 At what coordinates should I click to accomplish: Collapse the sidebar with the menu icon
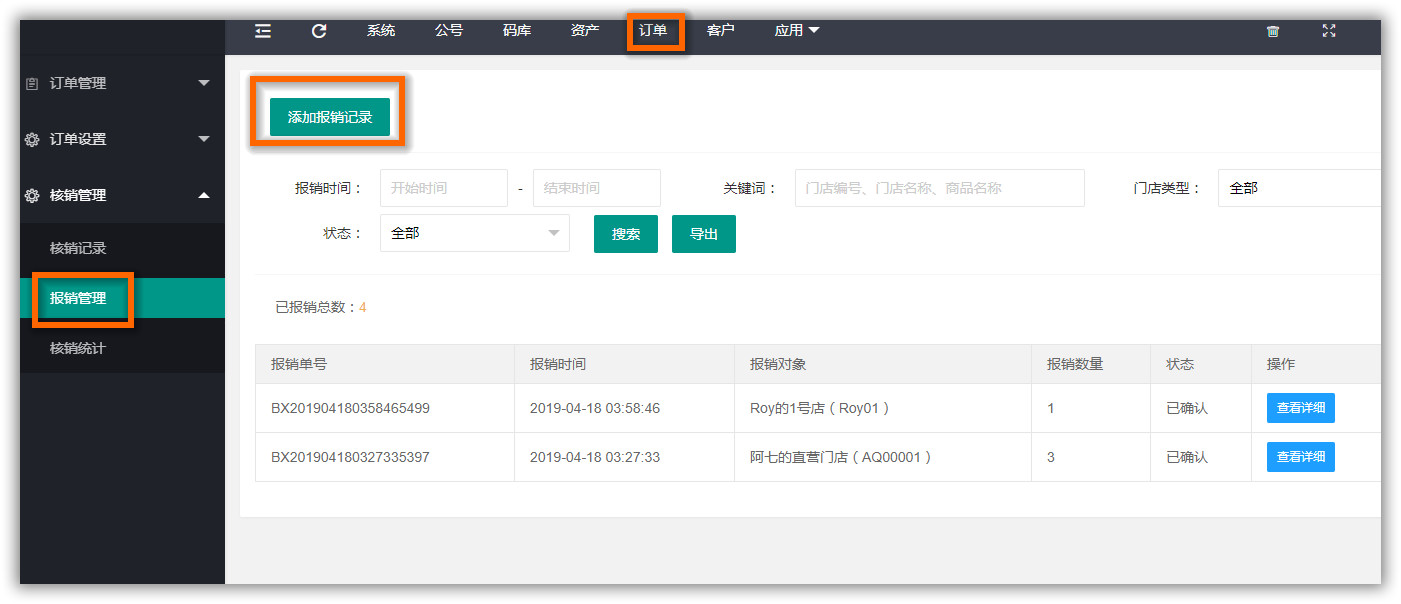pyautogui.click(x=263, y=31)
